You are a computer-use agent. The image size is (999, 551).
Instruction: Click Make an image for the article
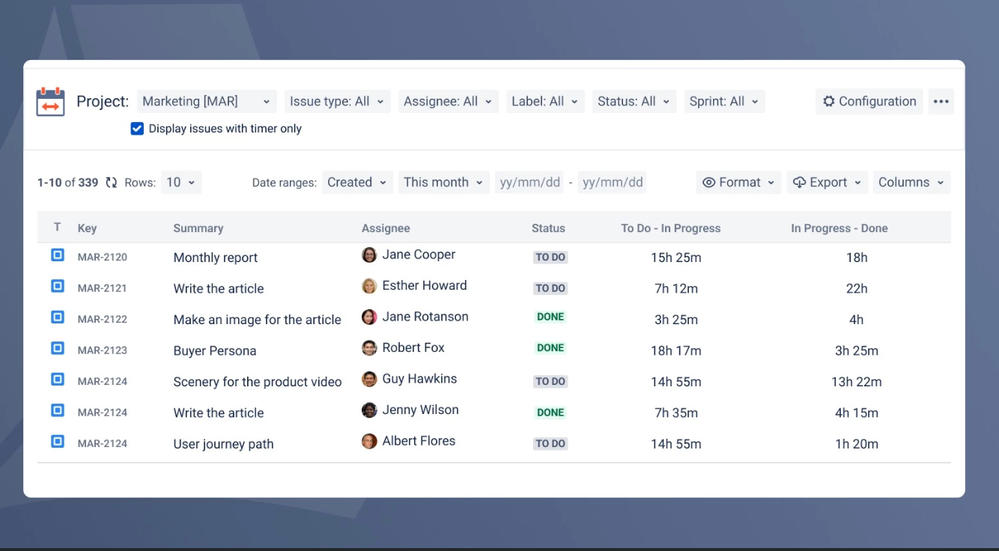click(257, 320)
